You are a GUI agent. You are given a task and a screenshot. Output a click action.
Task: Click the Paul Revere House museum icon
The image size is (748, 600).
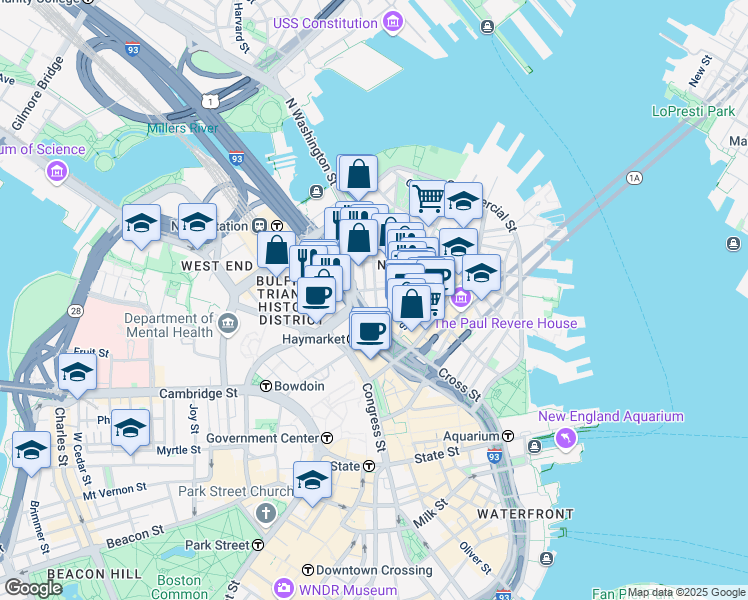(461, 299)
